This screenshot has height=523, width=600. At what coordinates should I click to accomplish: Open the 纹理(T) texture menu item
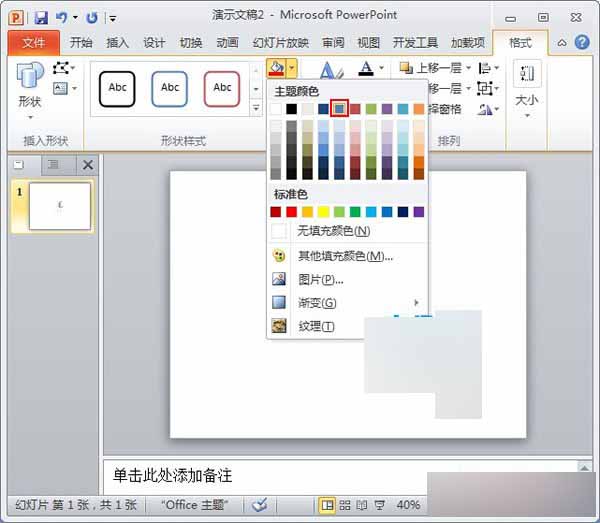click(316, 326)
